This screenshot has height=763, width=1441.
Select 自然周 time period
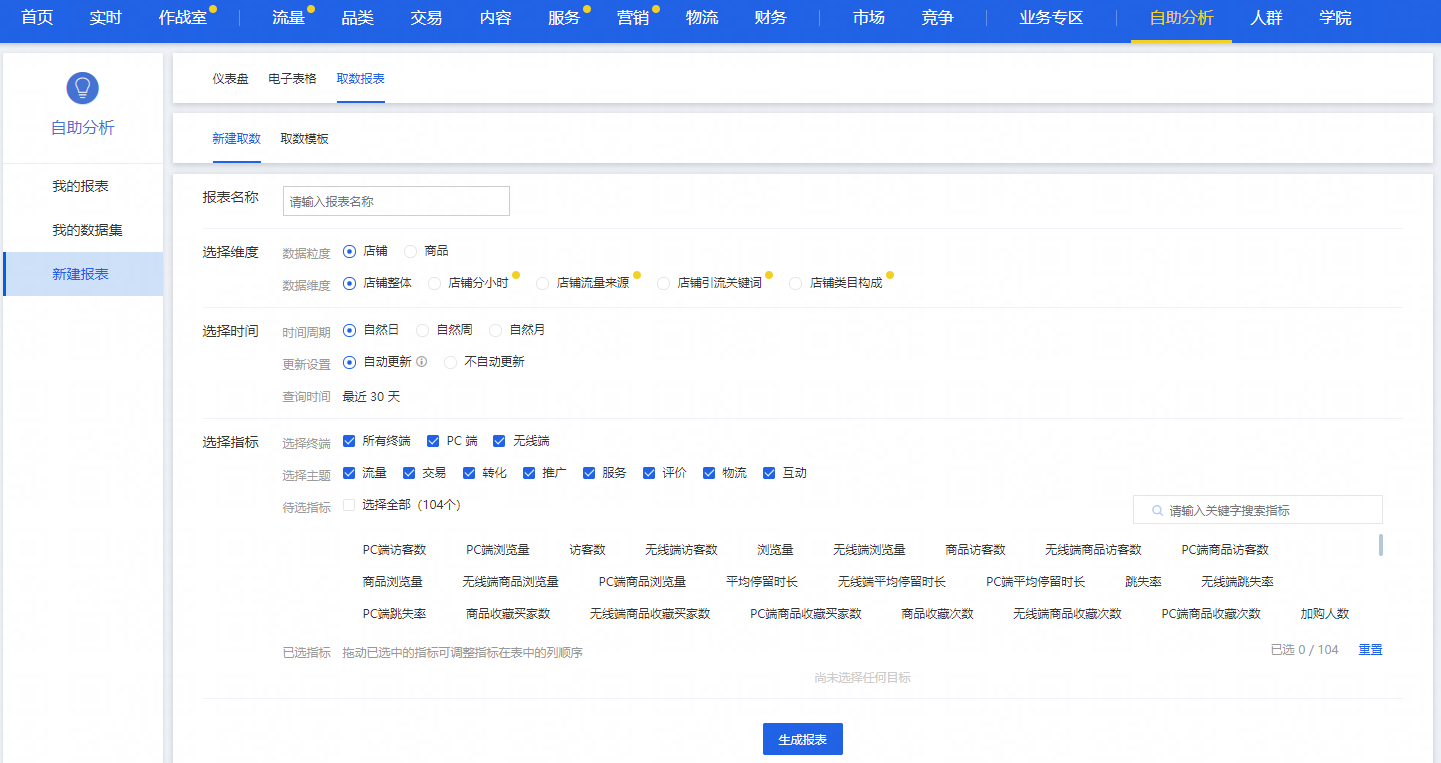(423, 330)
